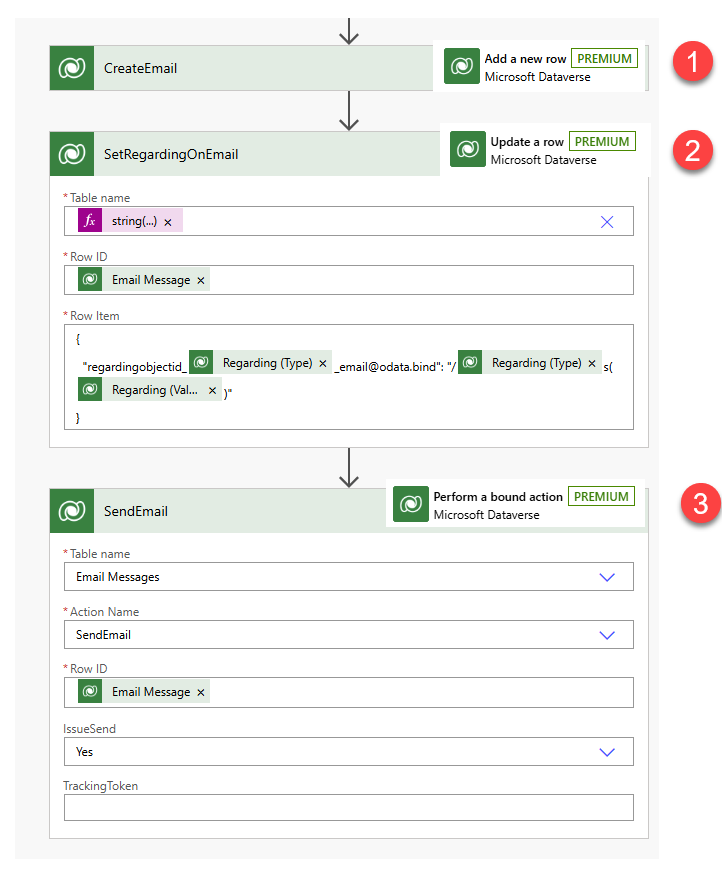722x881 pixels.
Task: Click the Regarding (Val... dynamic content token
Action: [x=149, y=389]
